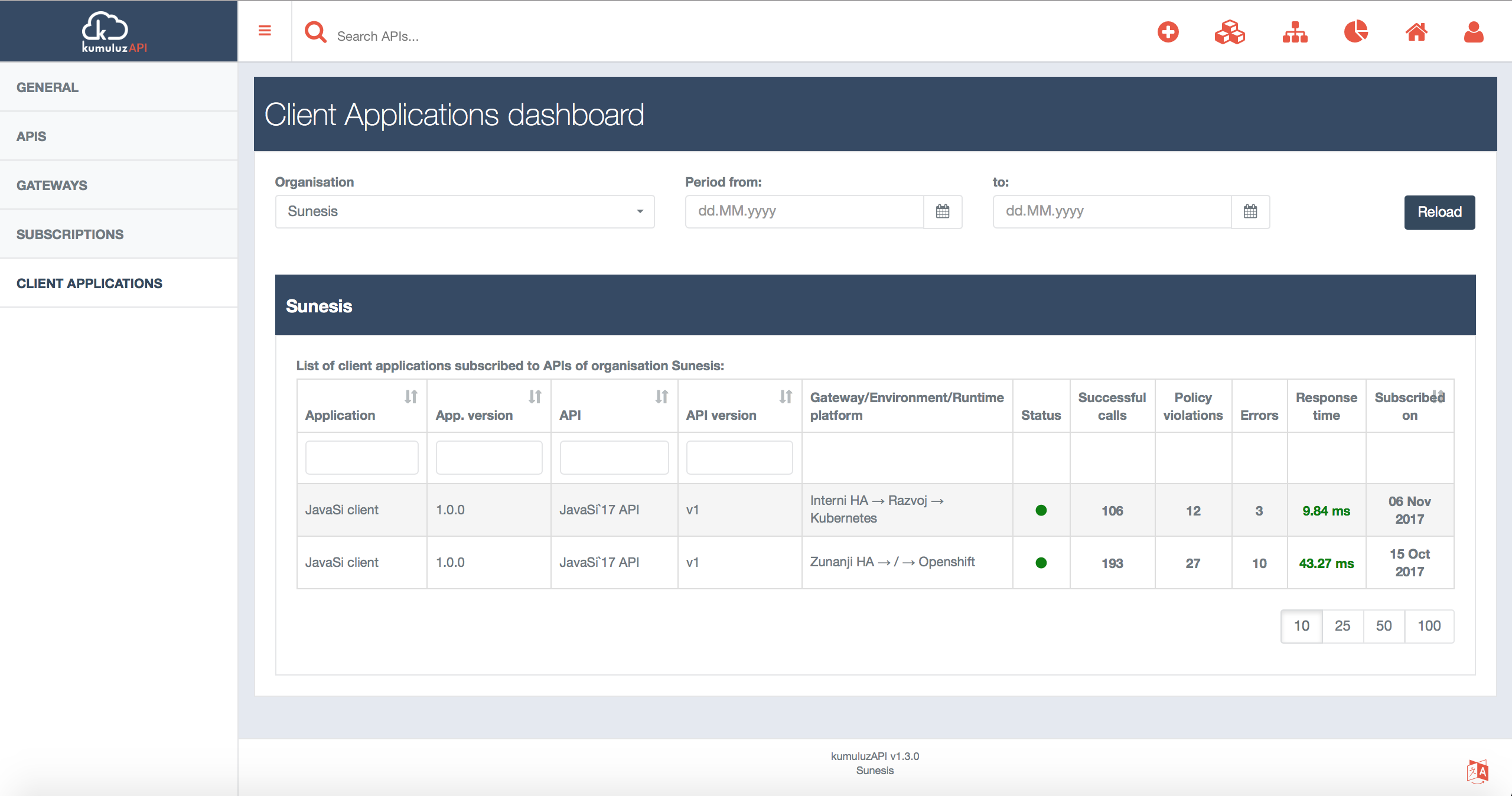Image resolution: width=1512 pixels, height=796 pixels.
Task: Switch to the SUBSCRIPTIONS section
Action: point(69,234)
